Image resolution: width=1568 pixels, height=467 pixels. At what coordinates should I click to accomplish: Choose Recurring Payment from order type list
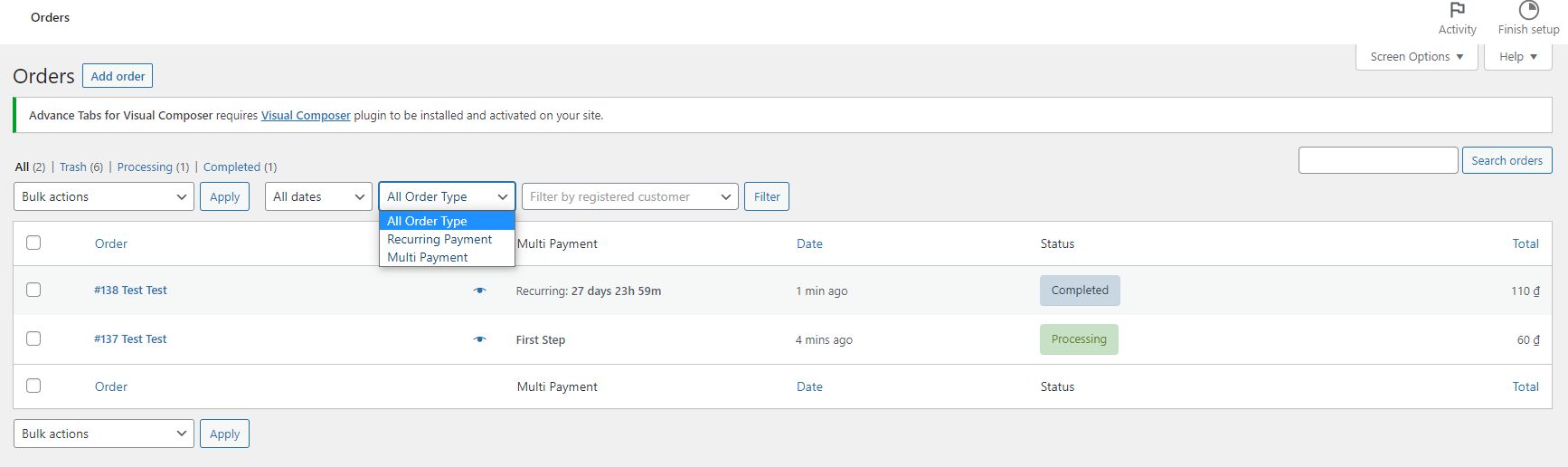click(x=439, y=239)
